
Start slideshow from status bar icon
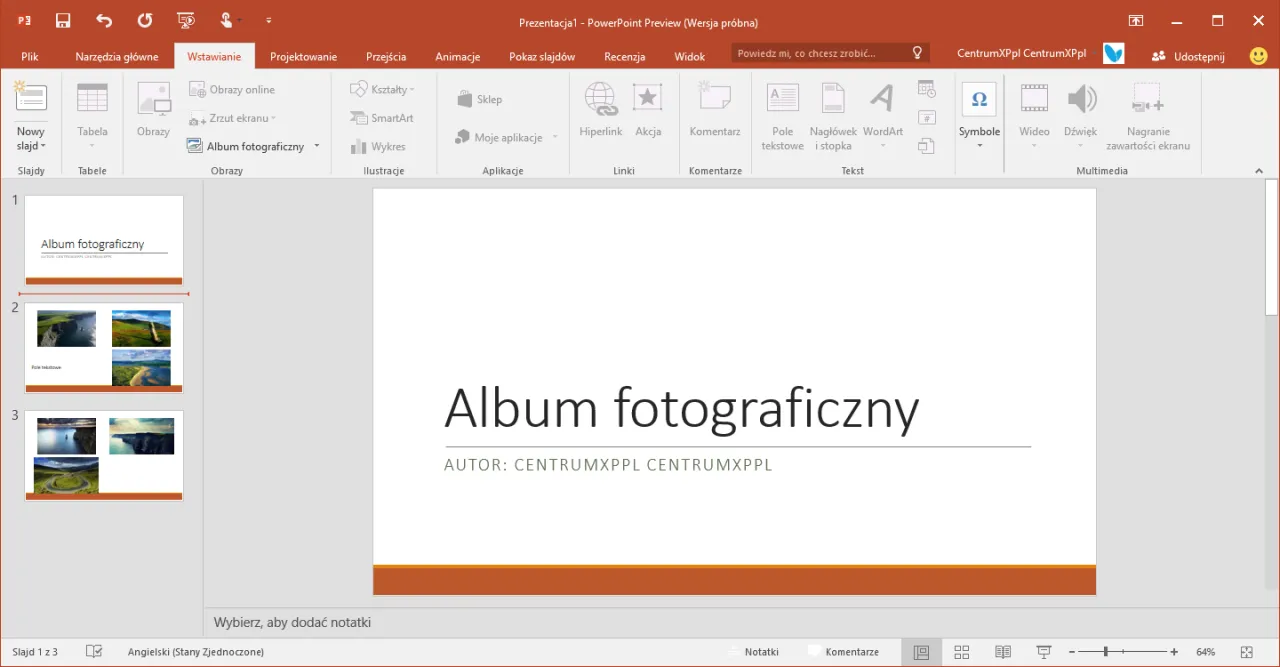click(x=1044, y=652)
